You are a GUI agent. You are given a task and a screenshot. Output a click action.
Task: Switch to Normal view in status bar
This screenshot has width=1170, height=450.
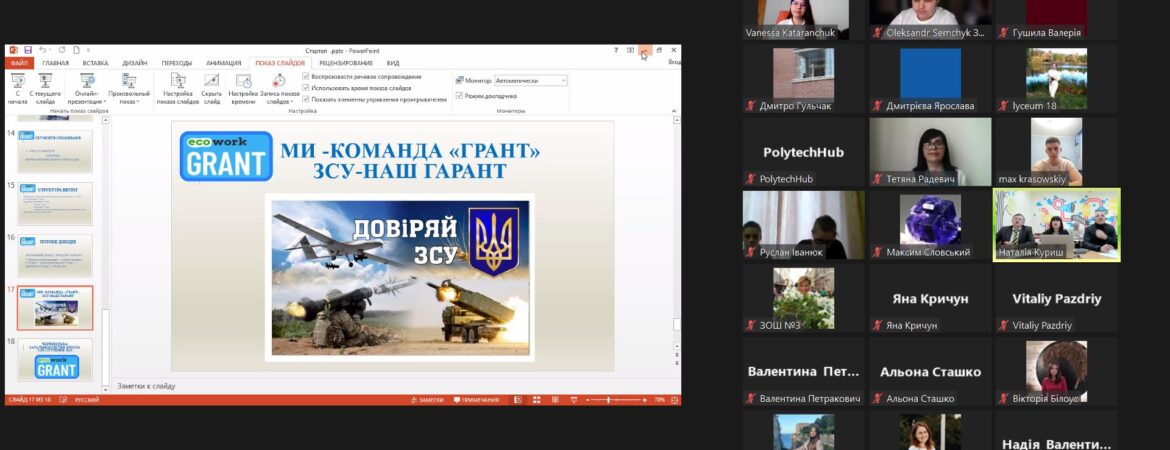[519, 400]
